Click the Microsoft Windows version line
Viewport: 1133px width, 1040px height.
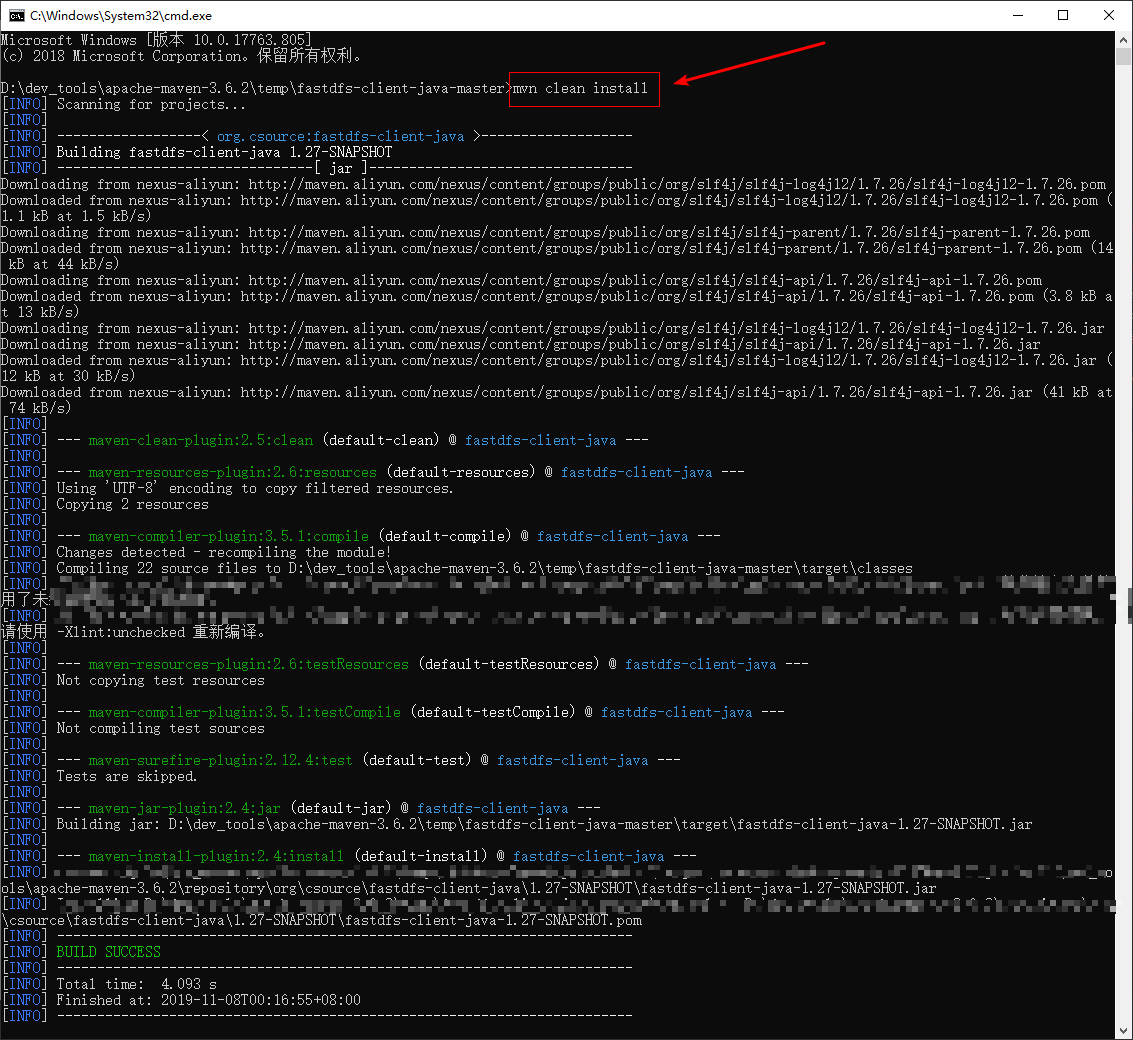(157, 40)
